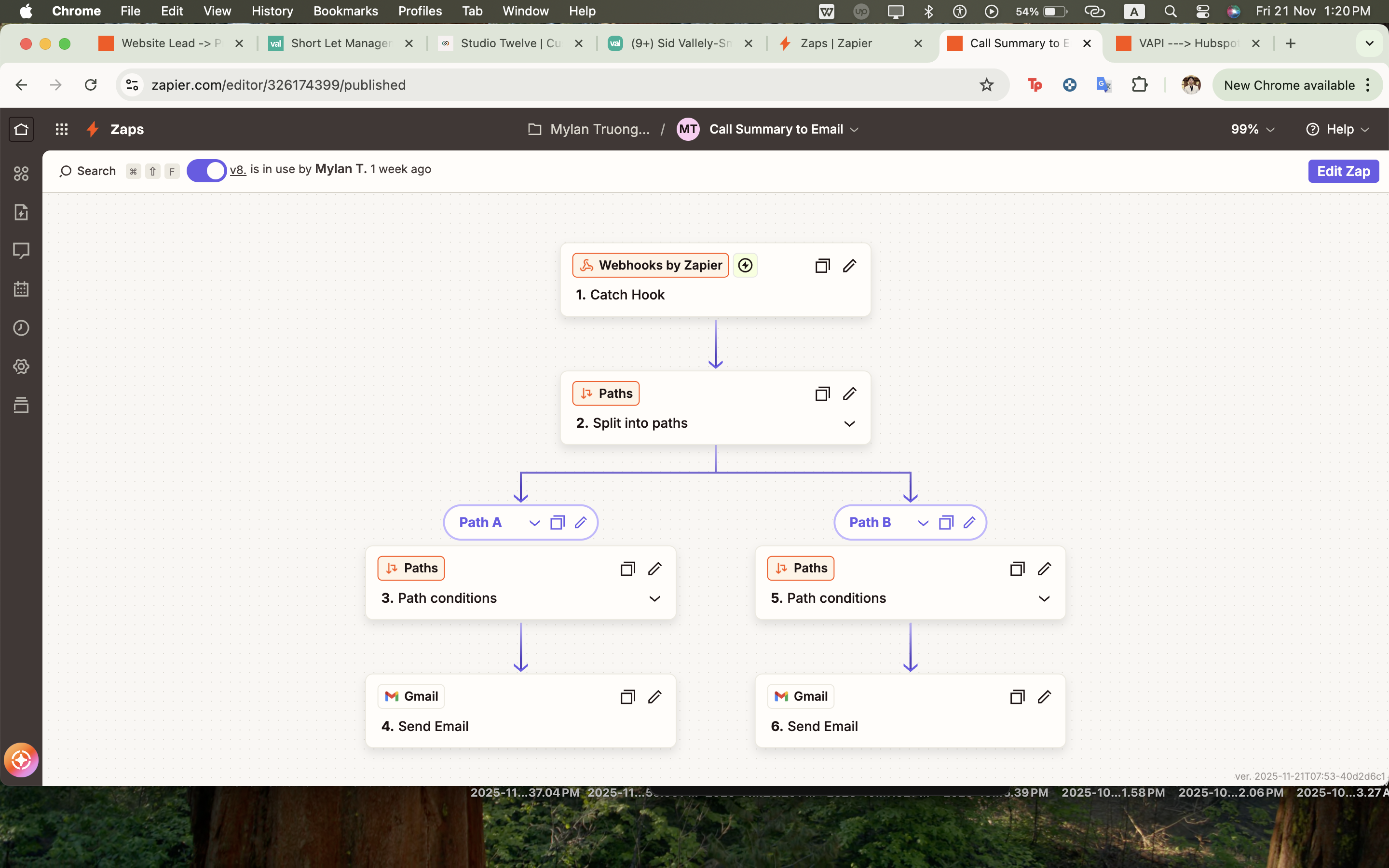
Task: Toggle the v8 version switch off
Action: coord(206,170)
